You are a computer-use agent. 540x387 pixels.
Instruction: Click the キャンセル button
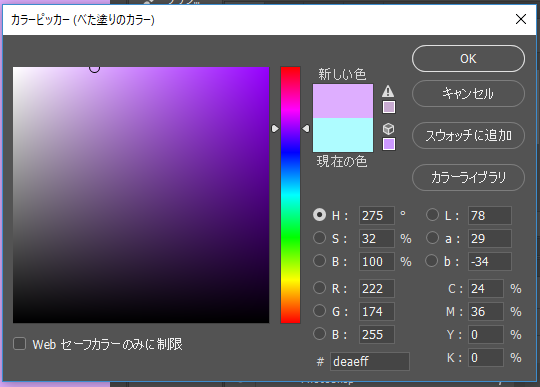coord(468,93)
